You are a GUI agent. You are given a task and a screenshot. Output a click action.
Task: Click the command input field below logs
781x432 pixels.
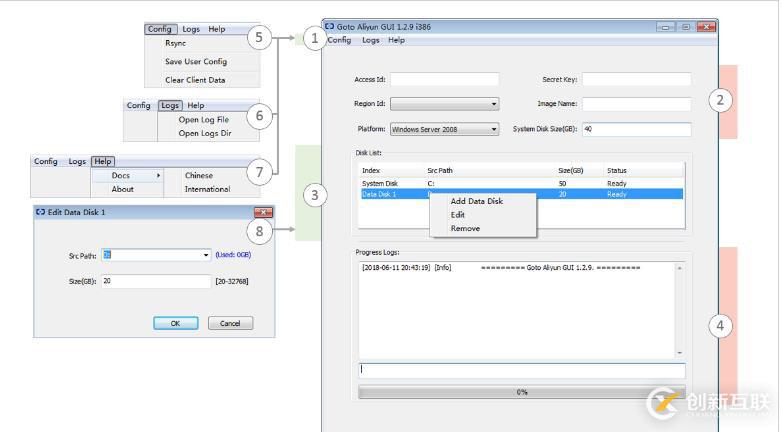(x=521, y=370)
